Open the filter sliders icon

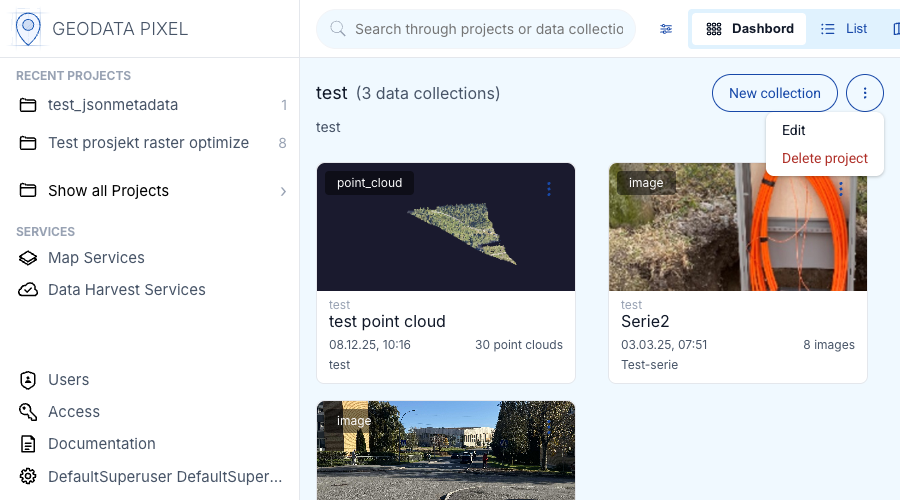666,29
